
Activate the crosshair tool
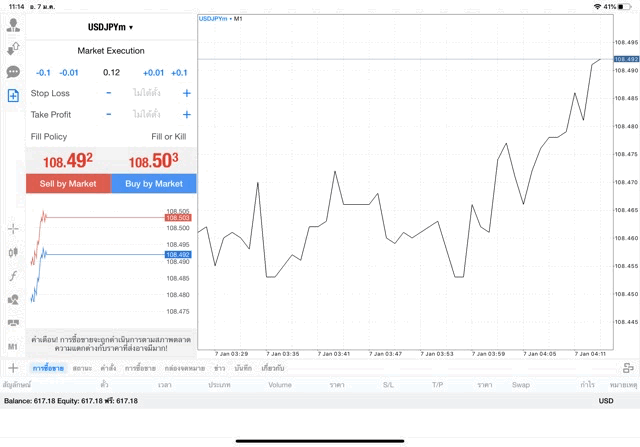pos(13,229)
